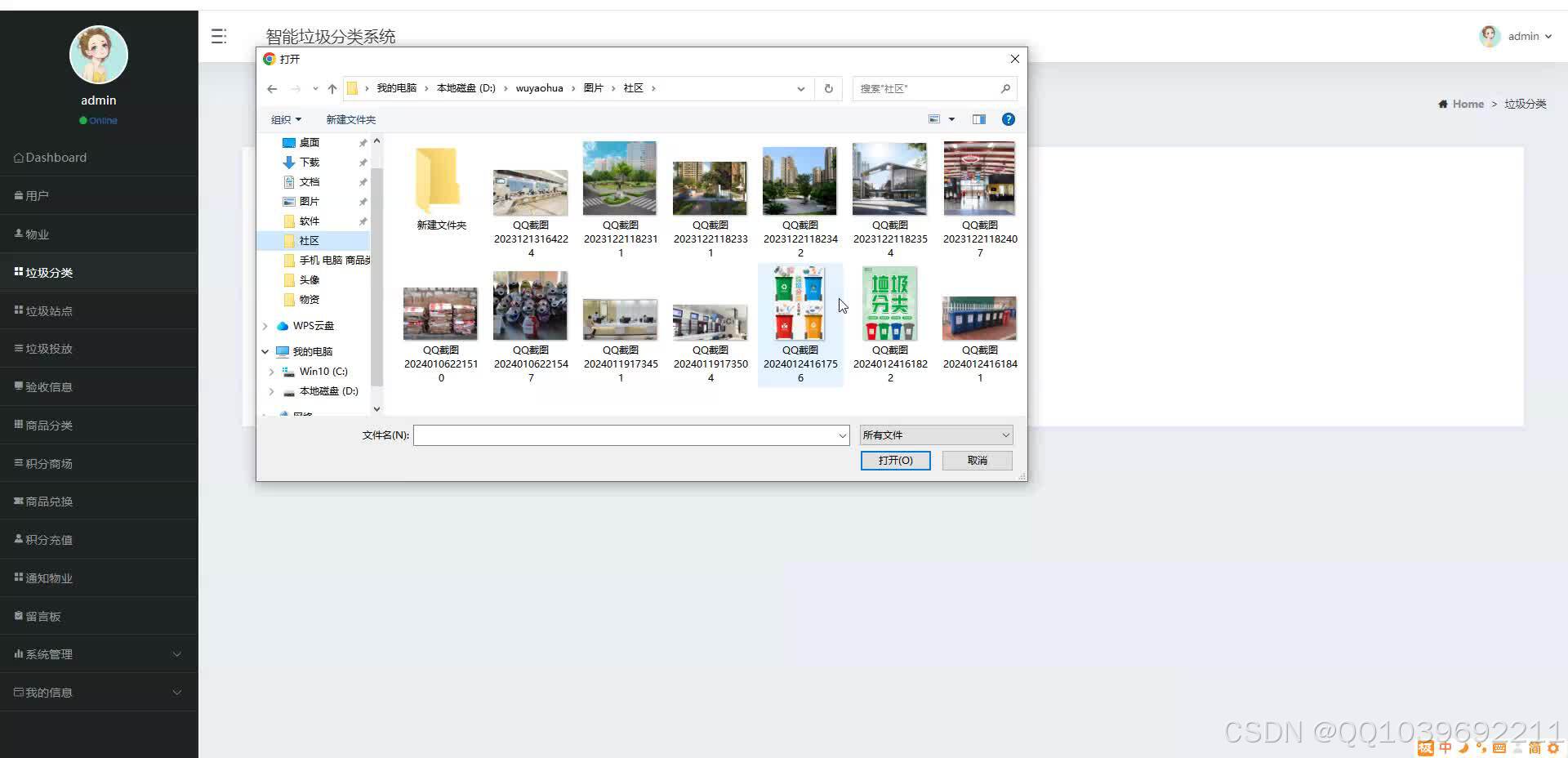Toggle the hamburger sidebar menu icon
The height and width of the screenshot is (758, 1568).
pyautogui.click(x=219, y=36)
